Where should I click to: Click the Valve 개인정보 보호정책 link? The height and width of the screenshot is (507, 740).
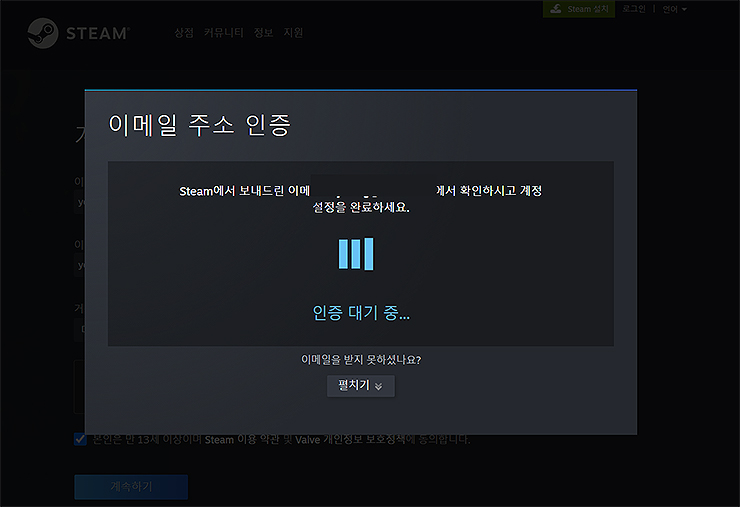tap(350, 439)
